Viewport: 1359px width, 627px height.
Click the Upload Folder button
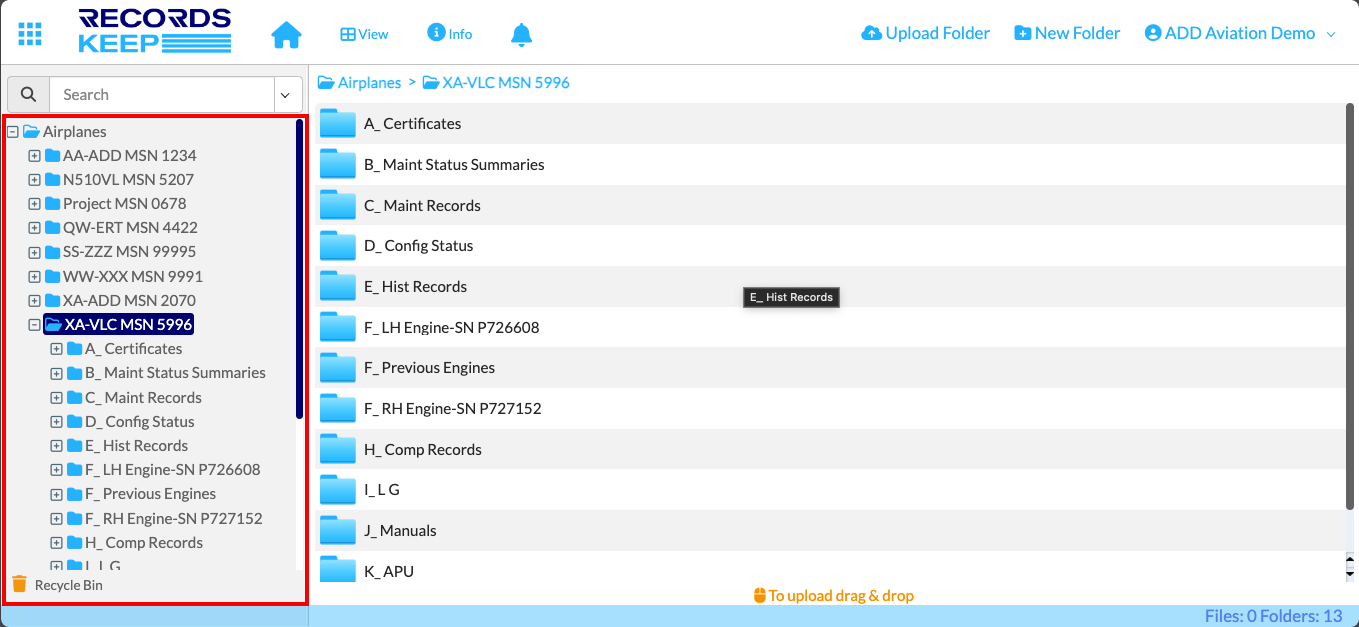[x=925, y=33]
